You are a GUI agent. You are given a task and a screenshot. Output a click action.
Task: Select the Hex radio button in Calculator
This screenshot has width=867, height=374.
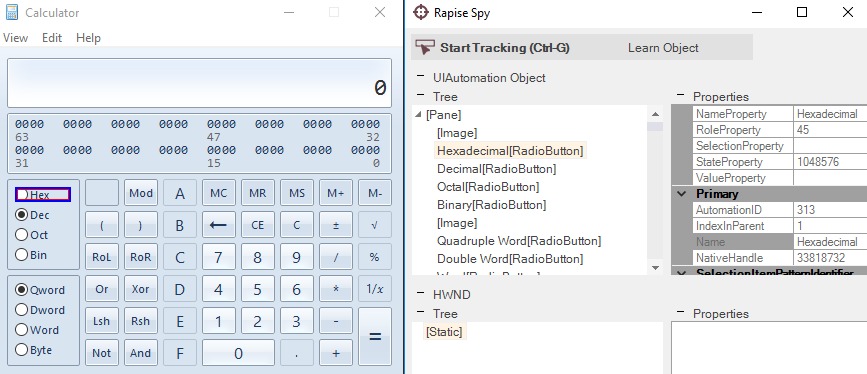42,195
